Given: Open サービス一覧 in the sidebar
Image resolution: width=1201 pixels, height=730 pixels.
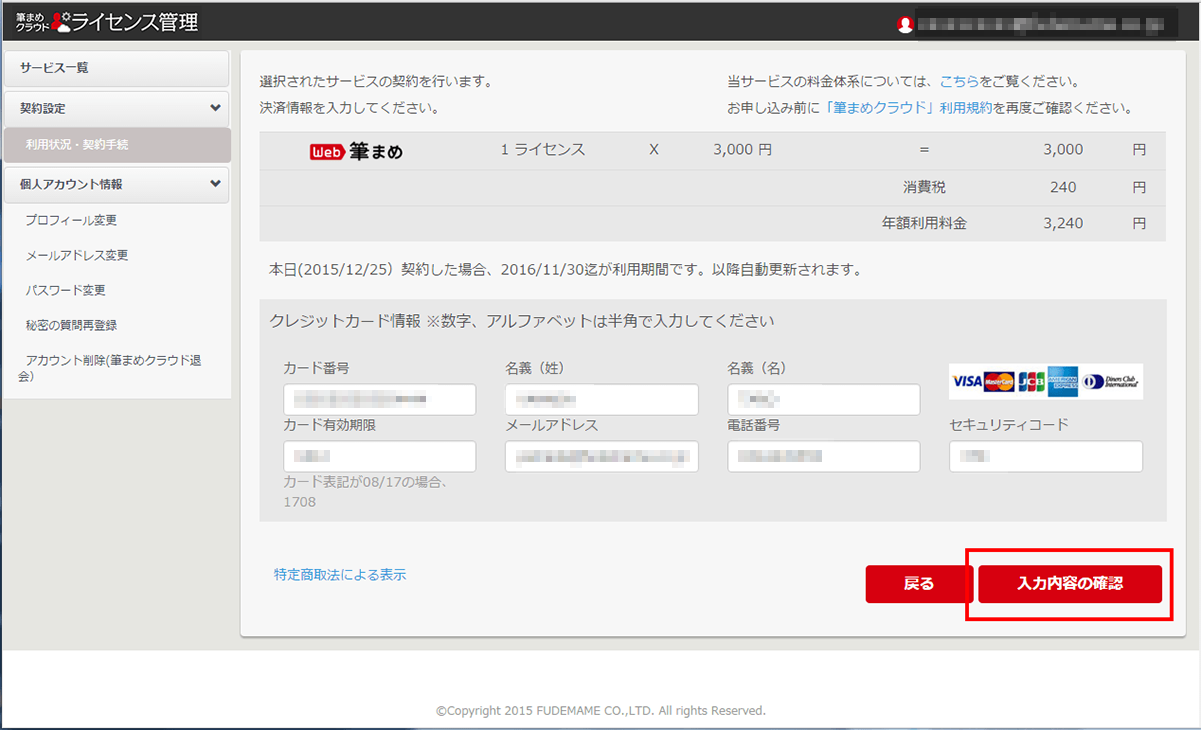Looking at the screenshot, I should point(117,68).
